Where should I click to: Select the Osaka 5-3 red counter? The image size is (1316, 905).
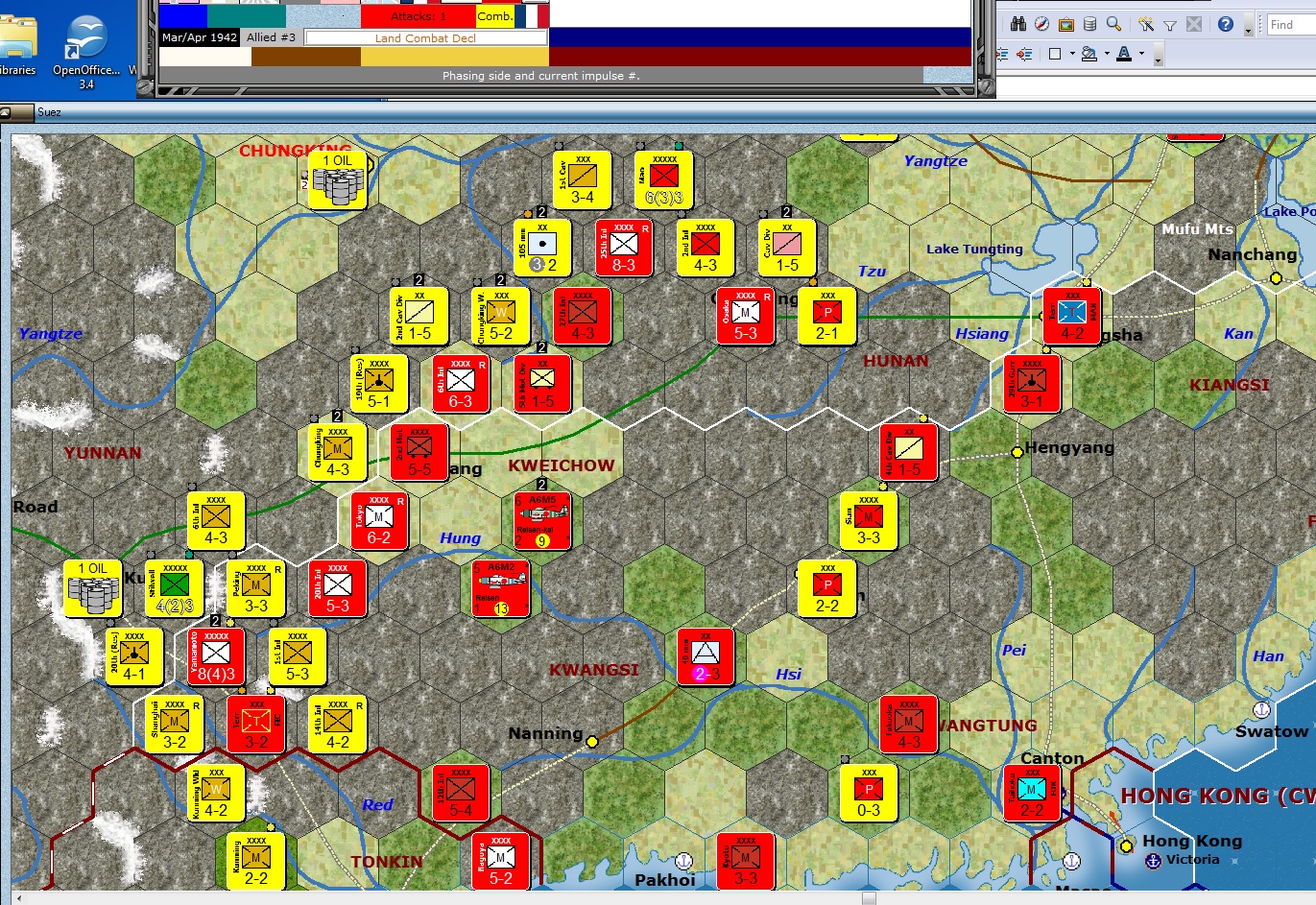[746, 316]
